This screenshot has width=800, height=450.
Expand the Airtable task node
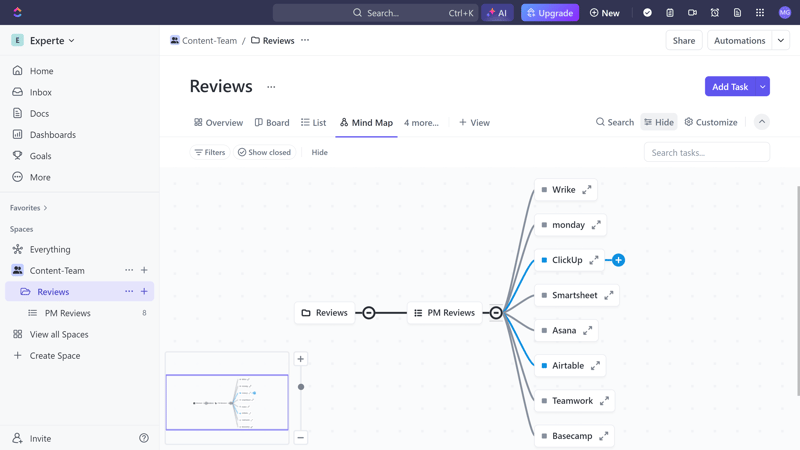tap(595, 366)
